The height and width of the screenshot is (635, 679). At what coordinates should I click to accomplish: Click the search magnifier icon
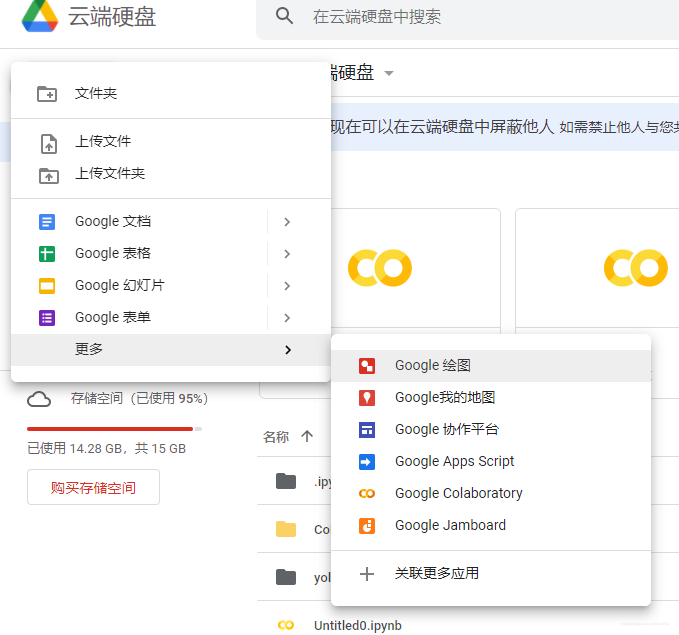pos(285,16)
